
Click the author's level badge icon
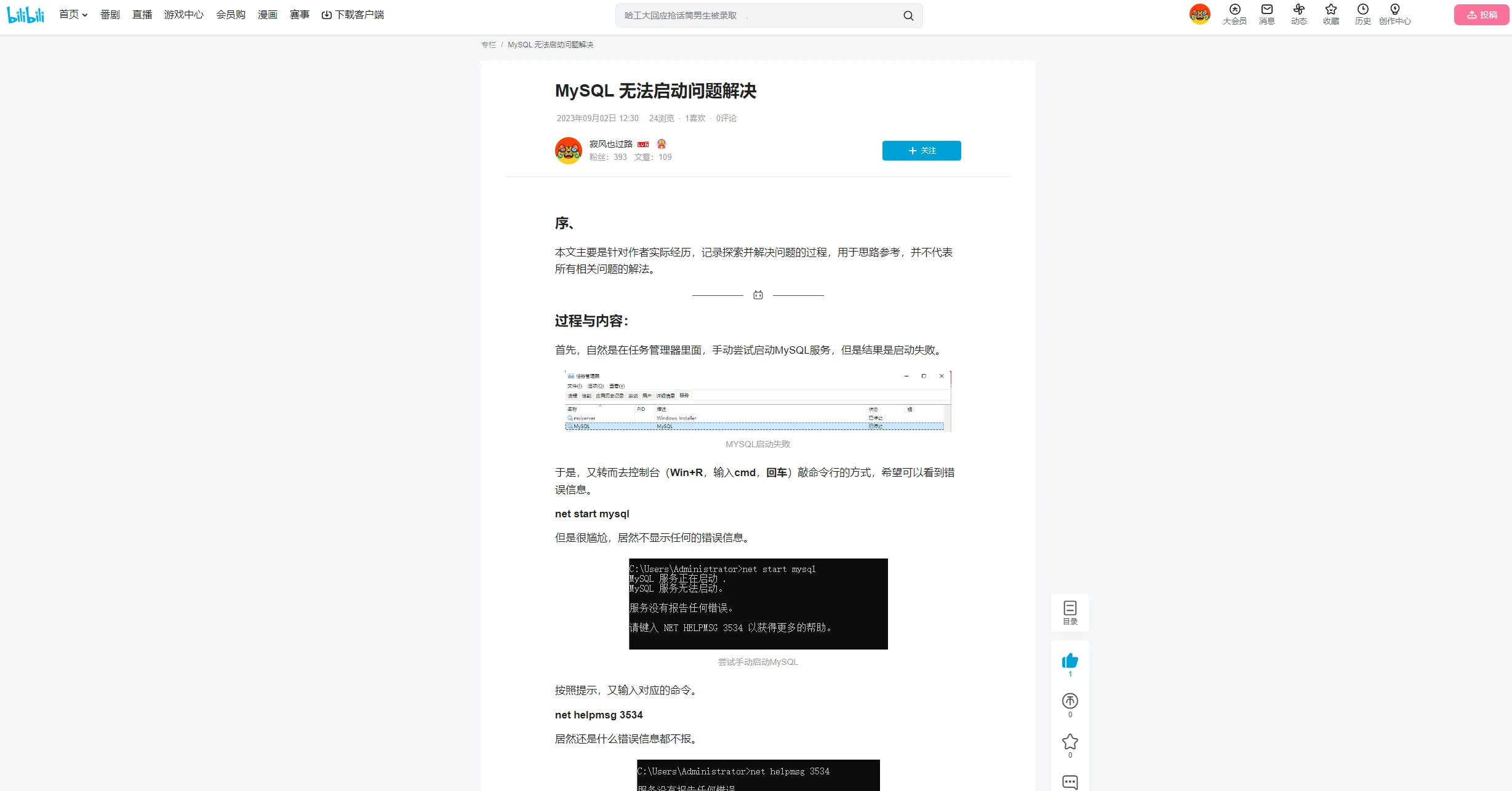tap(643, 145)
